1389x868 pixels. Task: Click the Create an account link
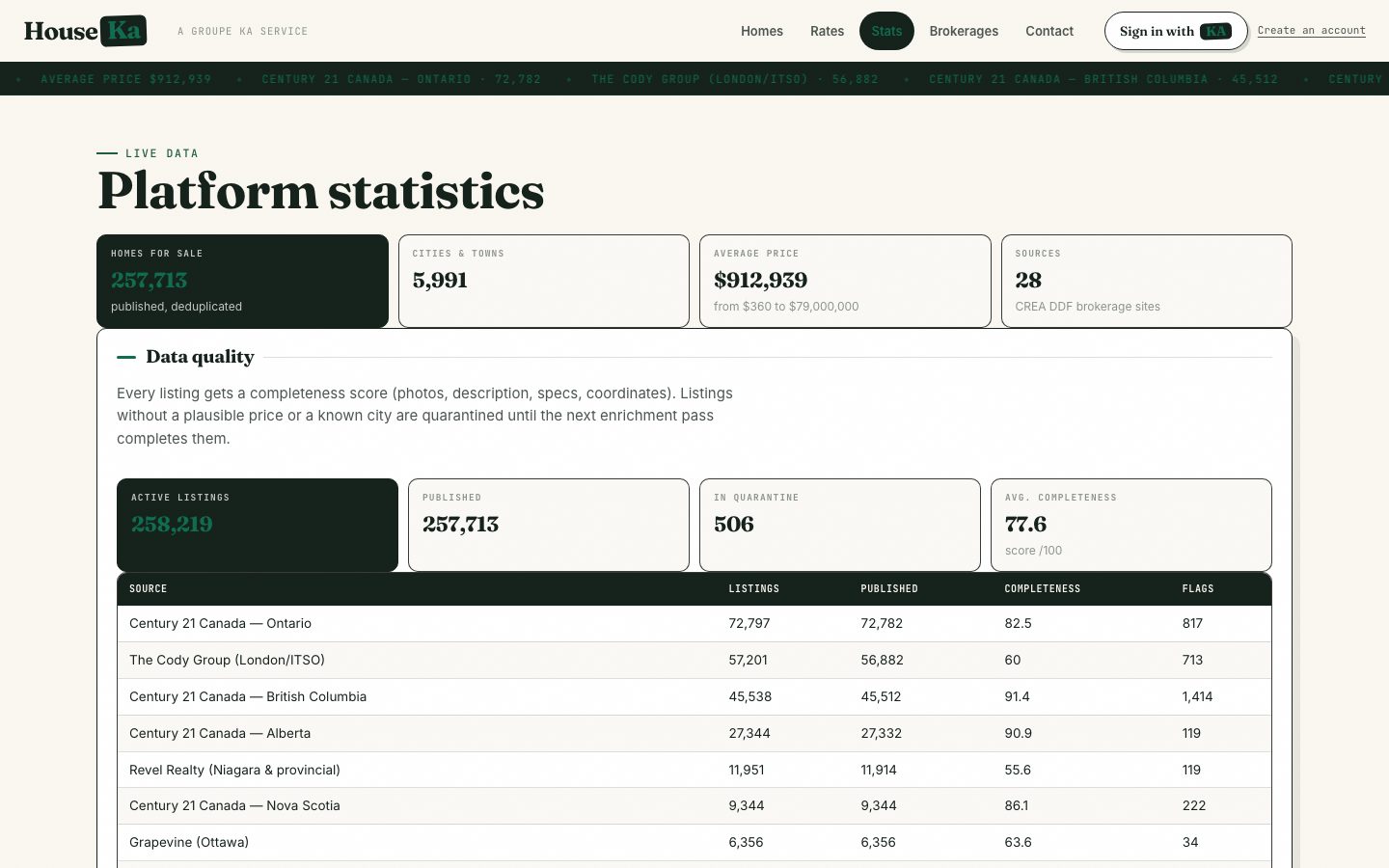(x=1312, y=31)
